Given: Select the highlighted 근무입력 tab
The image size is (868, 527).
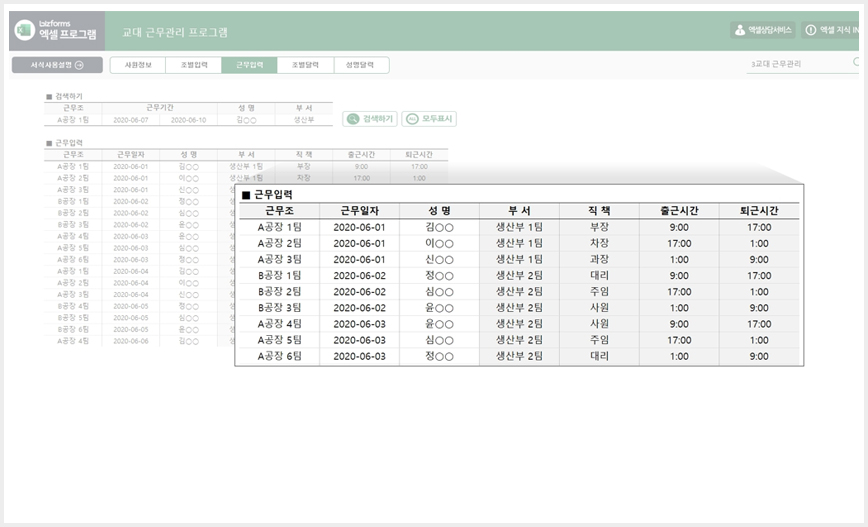Looking at the screenshot, I should pyautogui.click(x=249, y=65).
